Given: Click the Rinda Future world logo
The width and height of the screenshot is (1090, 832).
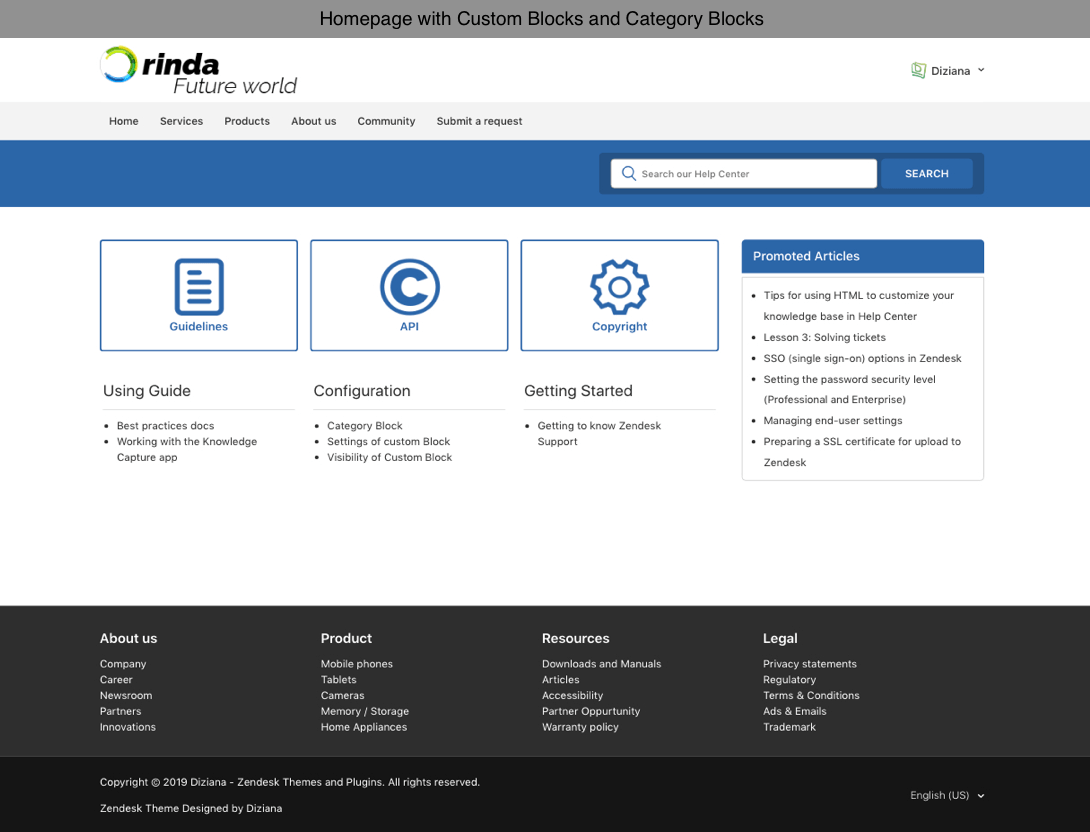Looking at the screenshot, I should pos(198,70).
